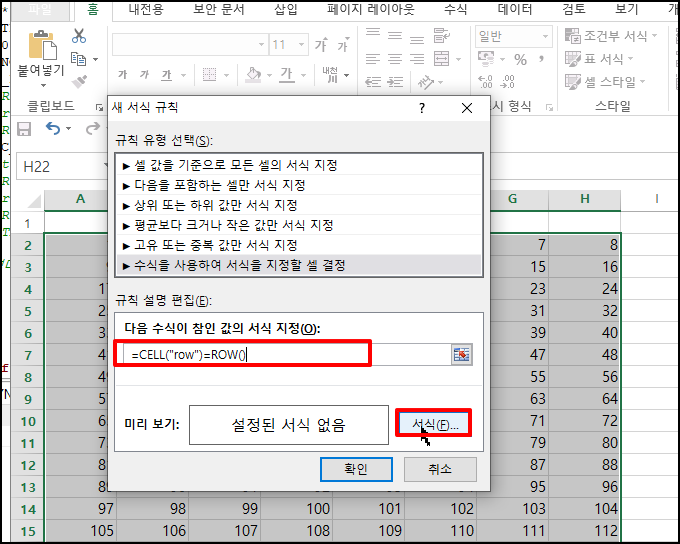Click the Save floppy disk icon

click(24, 129)
